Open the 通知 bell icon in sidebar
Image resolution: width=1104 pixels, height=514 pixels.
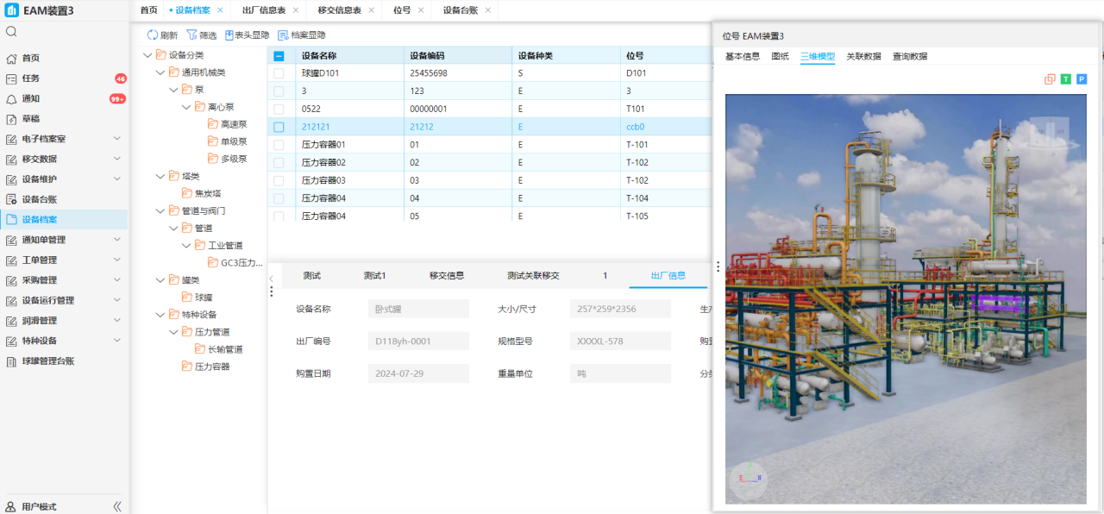(x=11, y=99)
